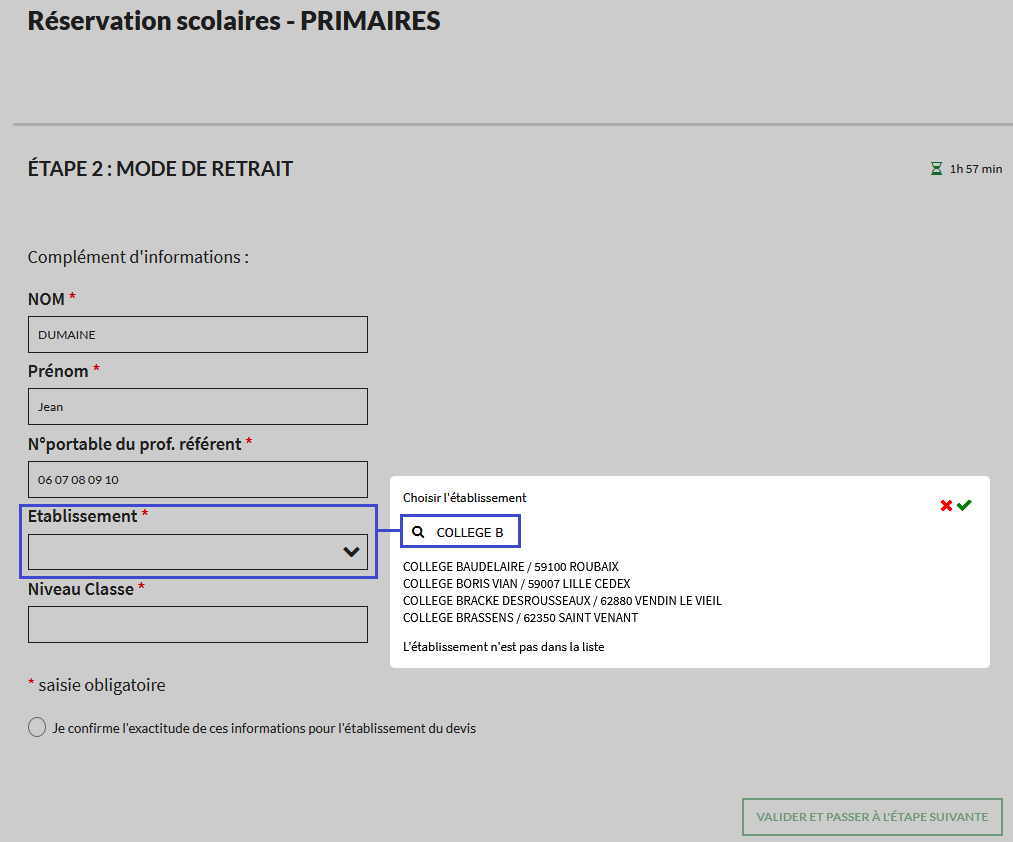Click the red X cancel icon
The width and height of the screenshot is (1013, 842).
[946, 506]
